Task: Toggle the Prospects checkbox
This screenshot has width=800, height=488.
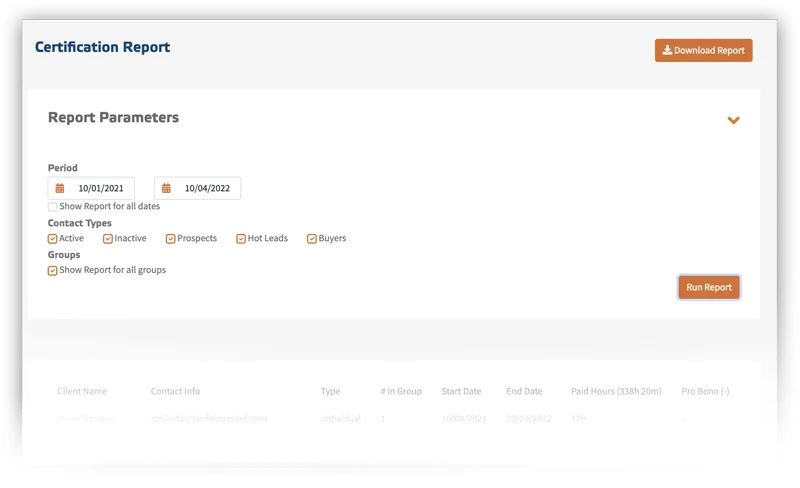Action: pos(170,239)
